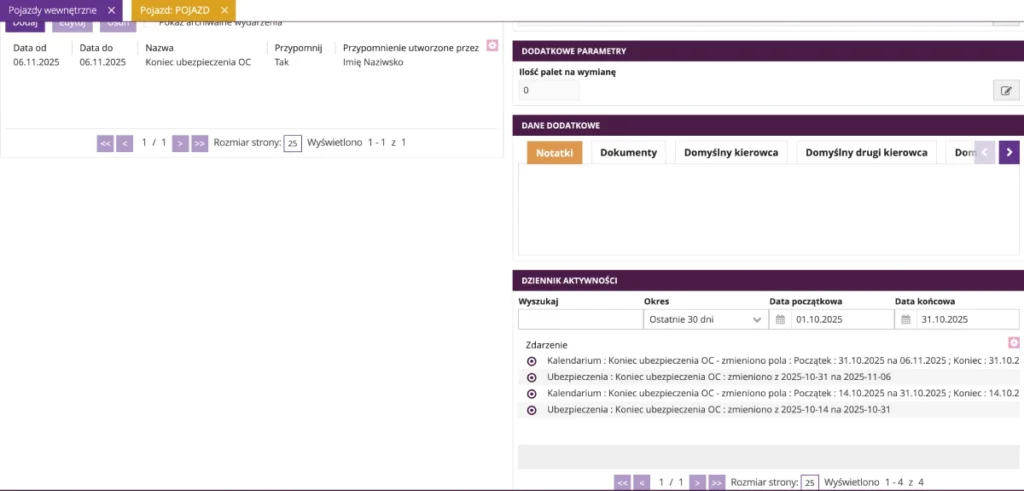Image resolution: width=1024 pixels, height=491 pixels.
Task: Go to first page of reminders table
Action: (x=105, y=143)
